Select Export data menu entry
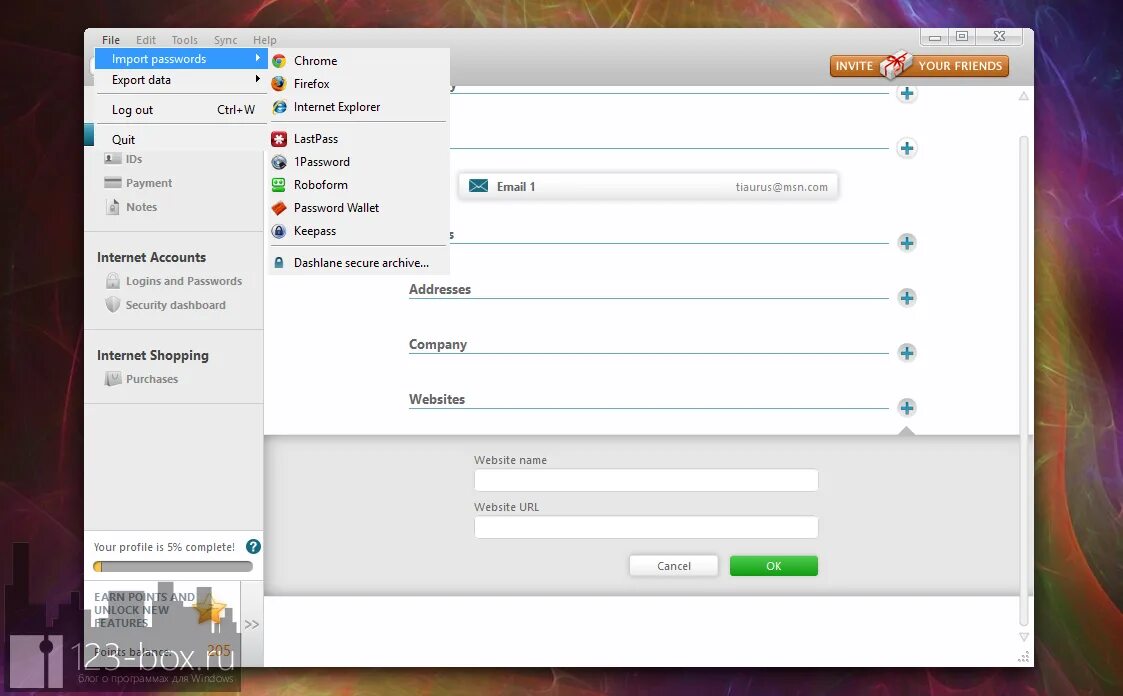The image size is (1123, 696). (x=181, y=79)
